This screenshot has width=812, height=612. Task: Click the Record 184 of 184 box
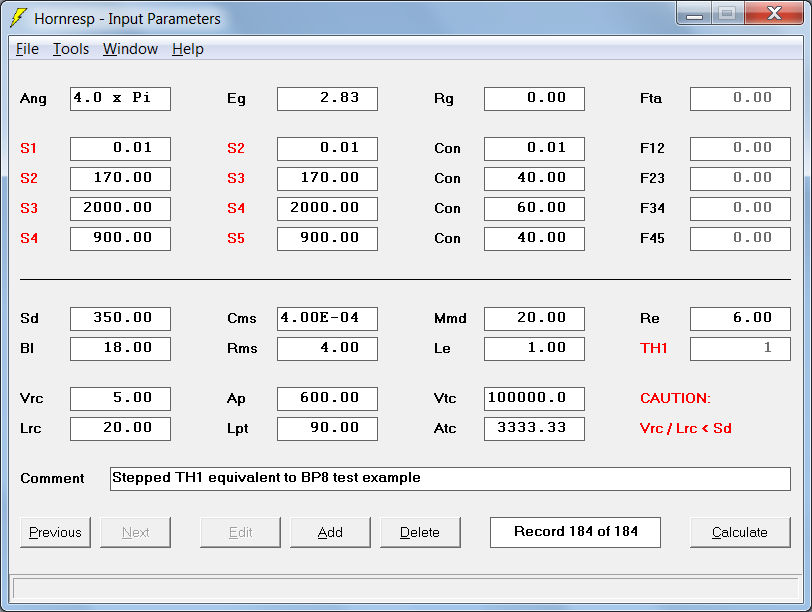(575, 532)
